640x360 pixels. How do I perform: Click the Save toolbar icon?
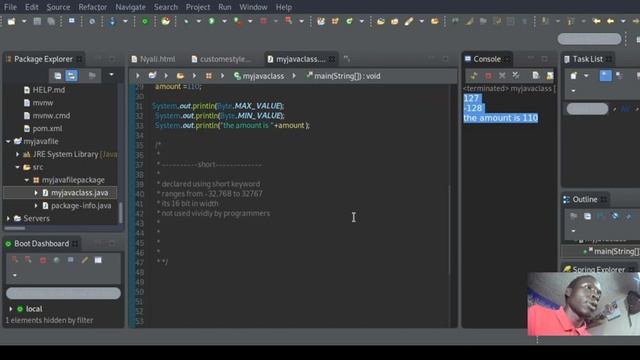(x=37, y=21)
